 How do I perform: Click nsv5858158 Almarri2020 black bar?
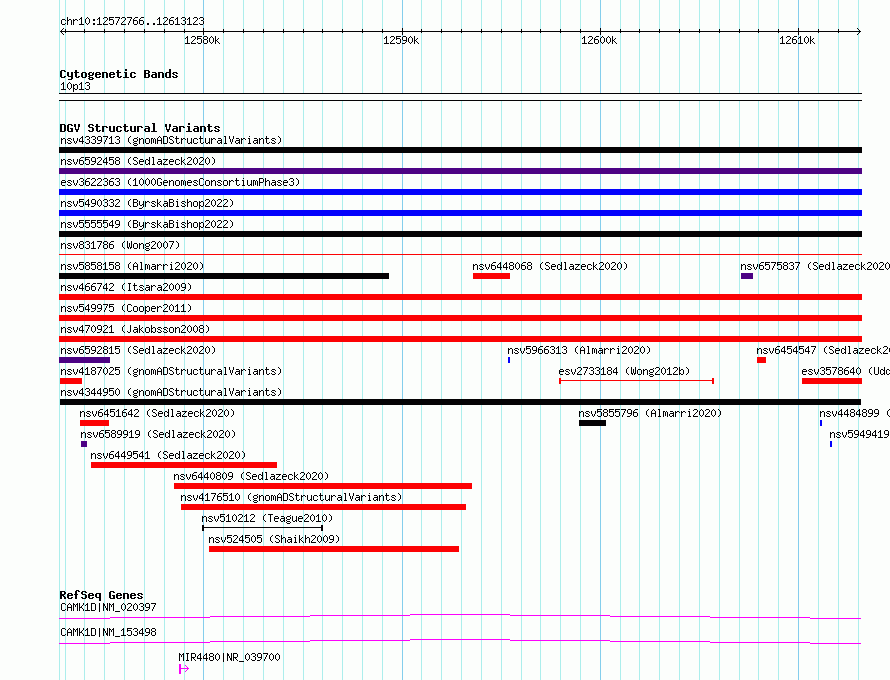click(x=224, y=276)
